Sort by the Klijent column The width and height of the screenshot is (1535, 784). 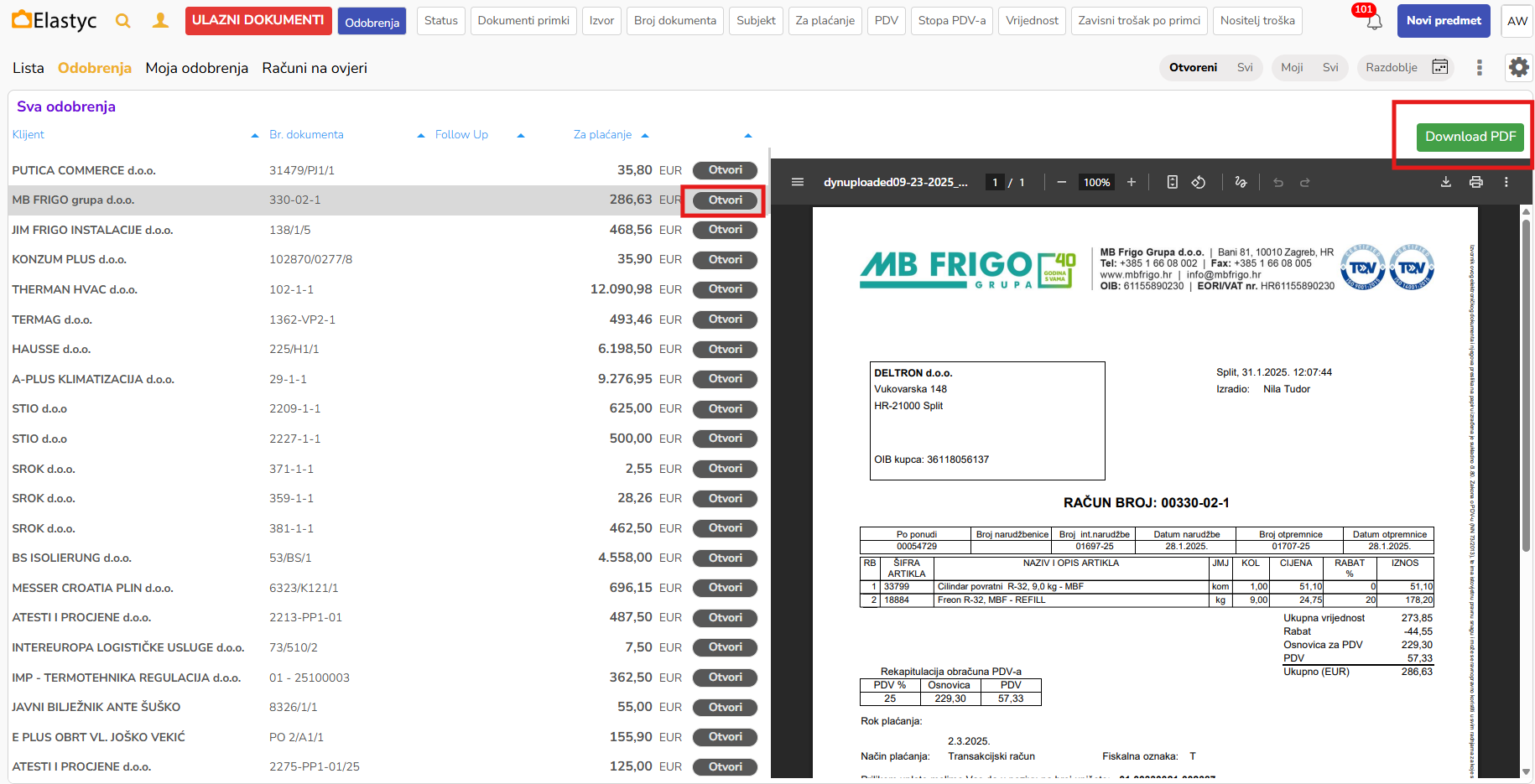29,134
